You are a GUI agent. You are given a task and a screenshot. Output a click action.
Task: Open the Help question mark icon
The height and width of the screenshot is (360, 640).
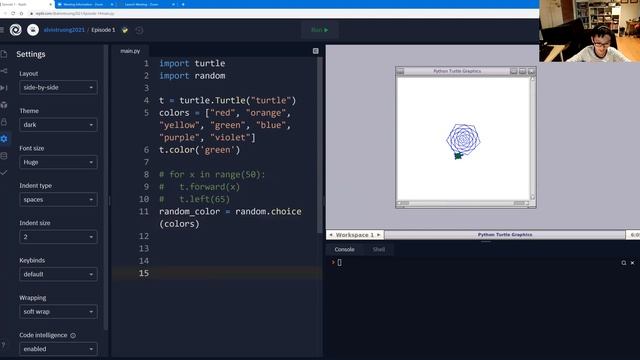point(3,345)
